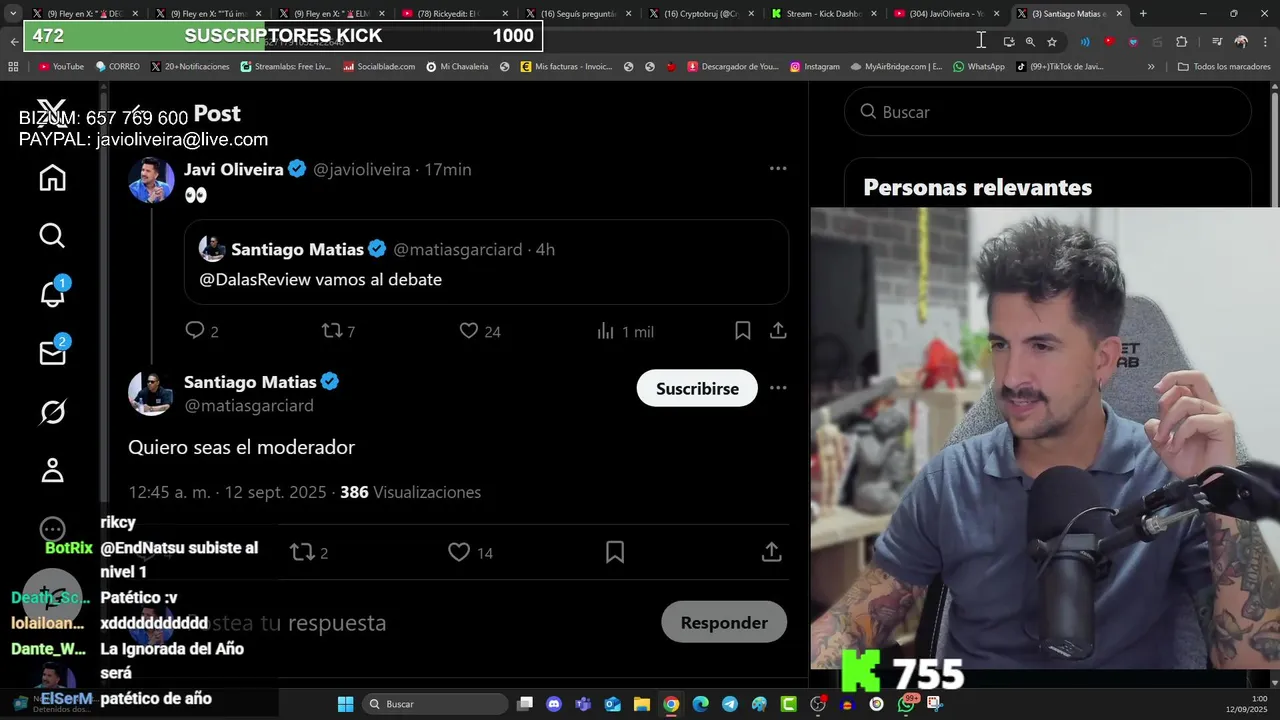Click Javi Oliveira's avatar thumbnail
This screenshot has height=720, width=1280.
tap(151, 180)
